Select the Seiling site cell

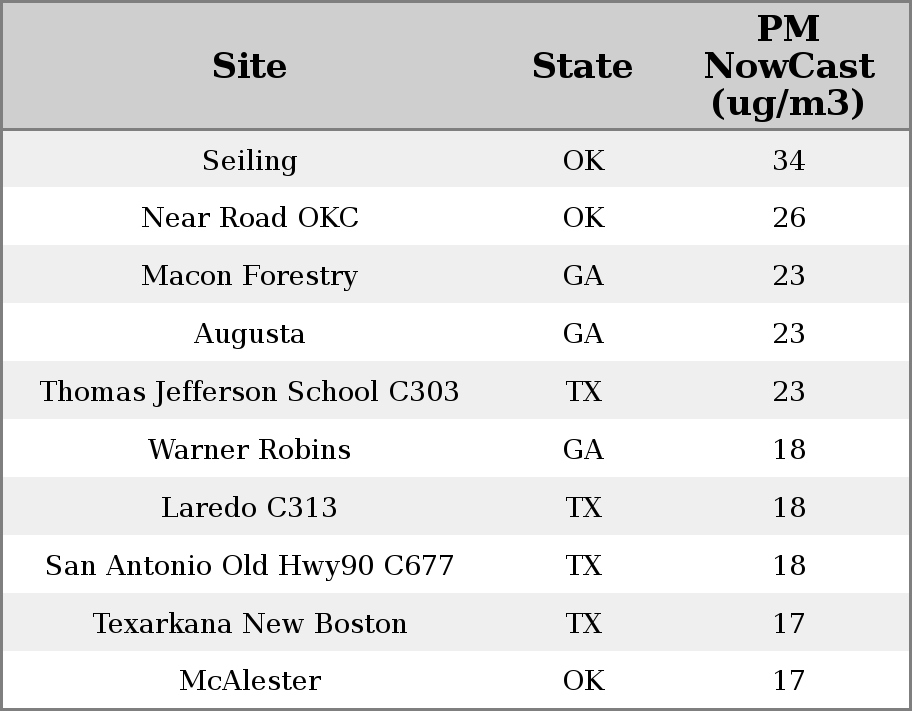(x=250, y=161)
